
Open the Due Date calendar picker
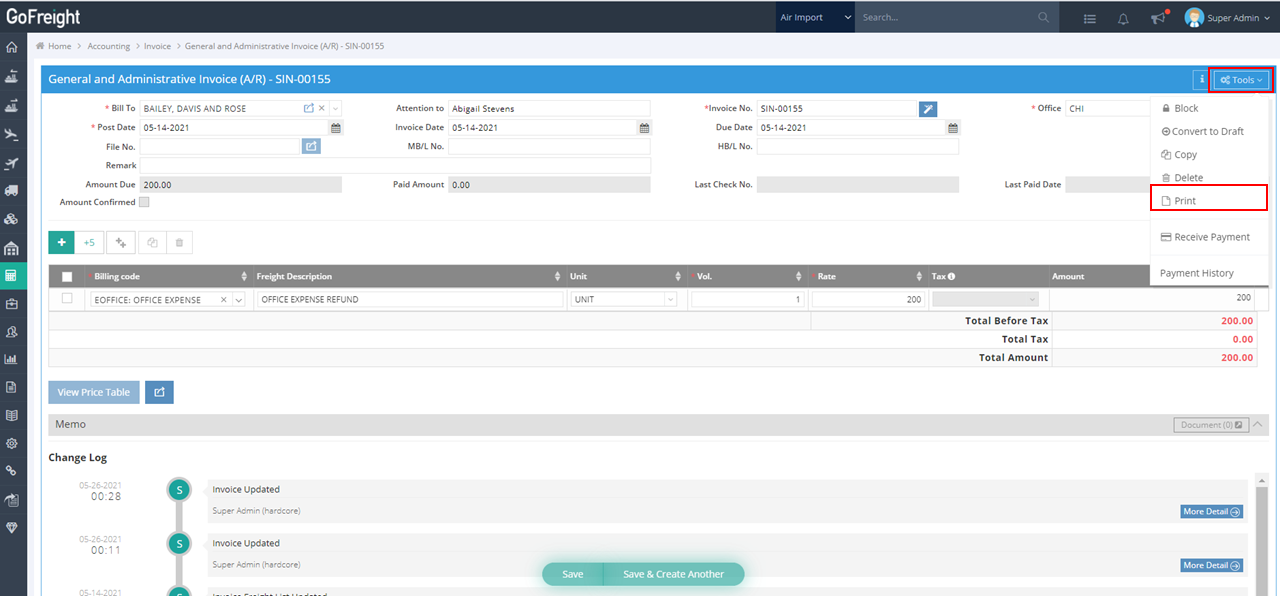953,128
